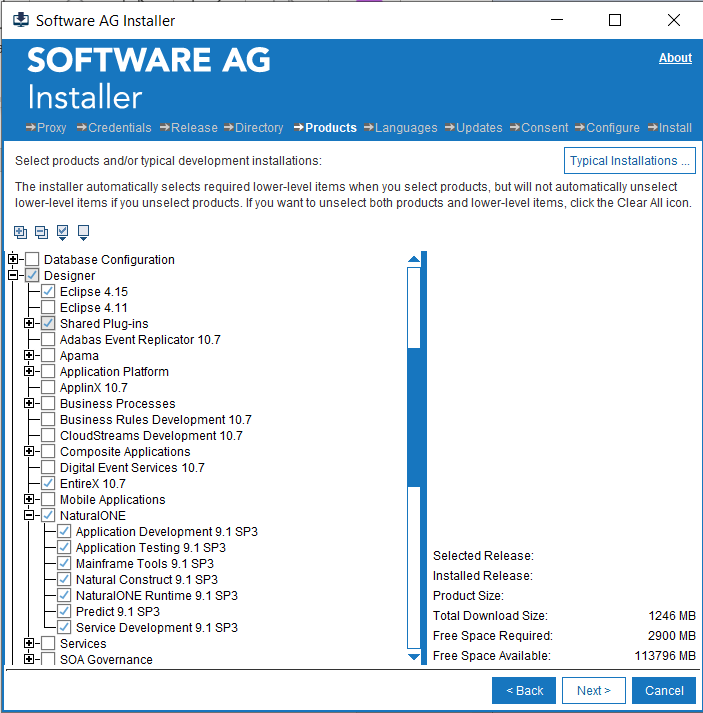Click the Software AG Installer title icon
Screen dimensions: 703x713
point(21,20)
